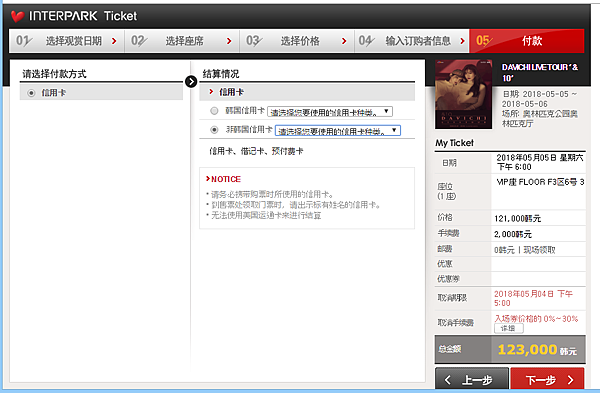Click the 请选择付款方式 heading
Screen dimensions: 600x393
point(54,74)
